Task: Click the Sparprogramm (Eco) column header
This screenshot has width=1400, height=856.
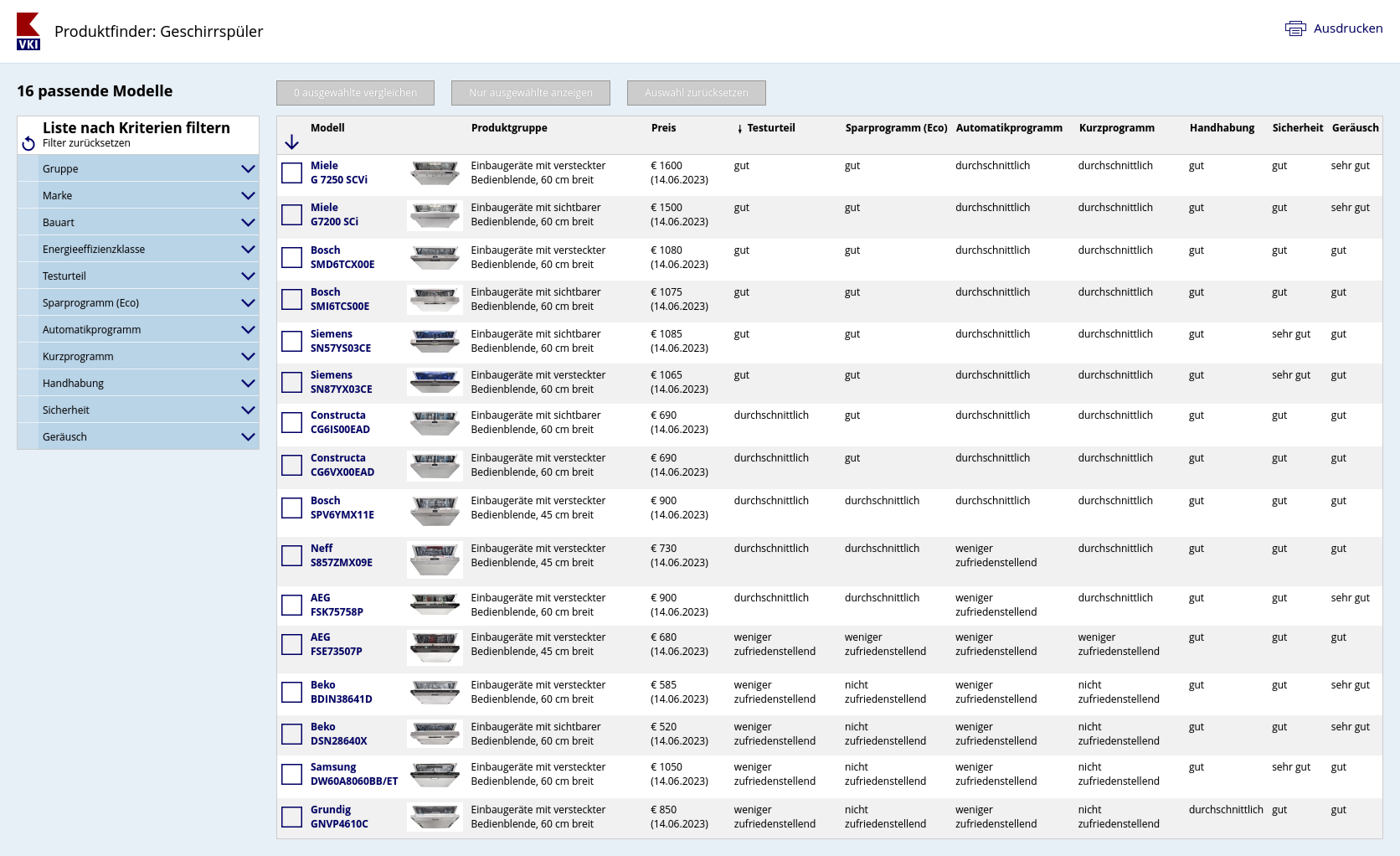Action: tap(896, 128)
